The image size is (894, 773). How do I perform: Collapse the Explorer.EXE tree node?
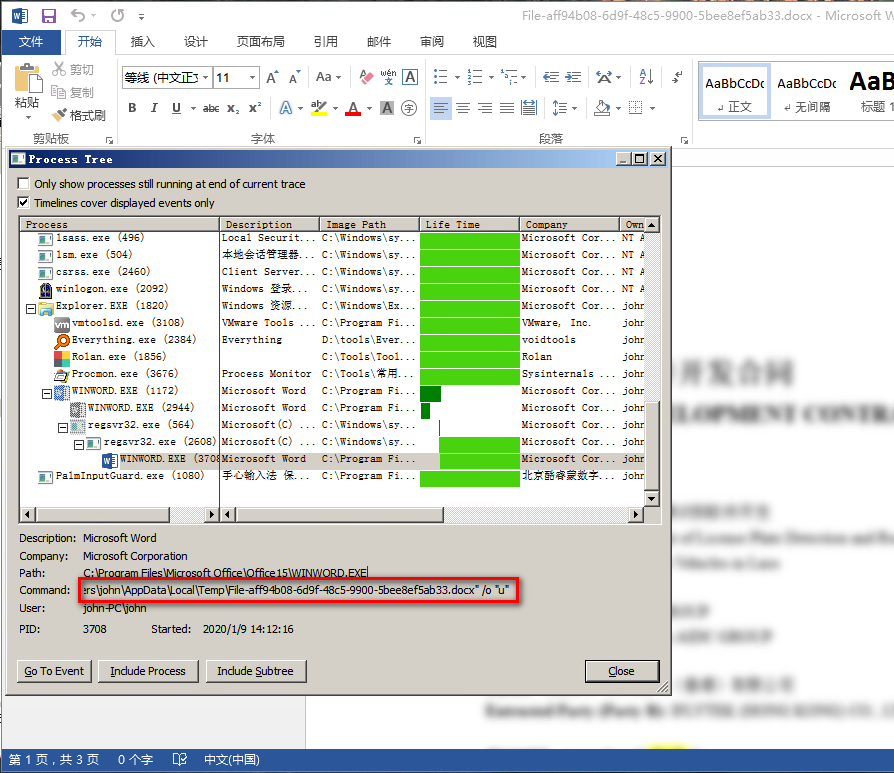(x=31, y=309)
